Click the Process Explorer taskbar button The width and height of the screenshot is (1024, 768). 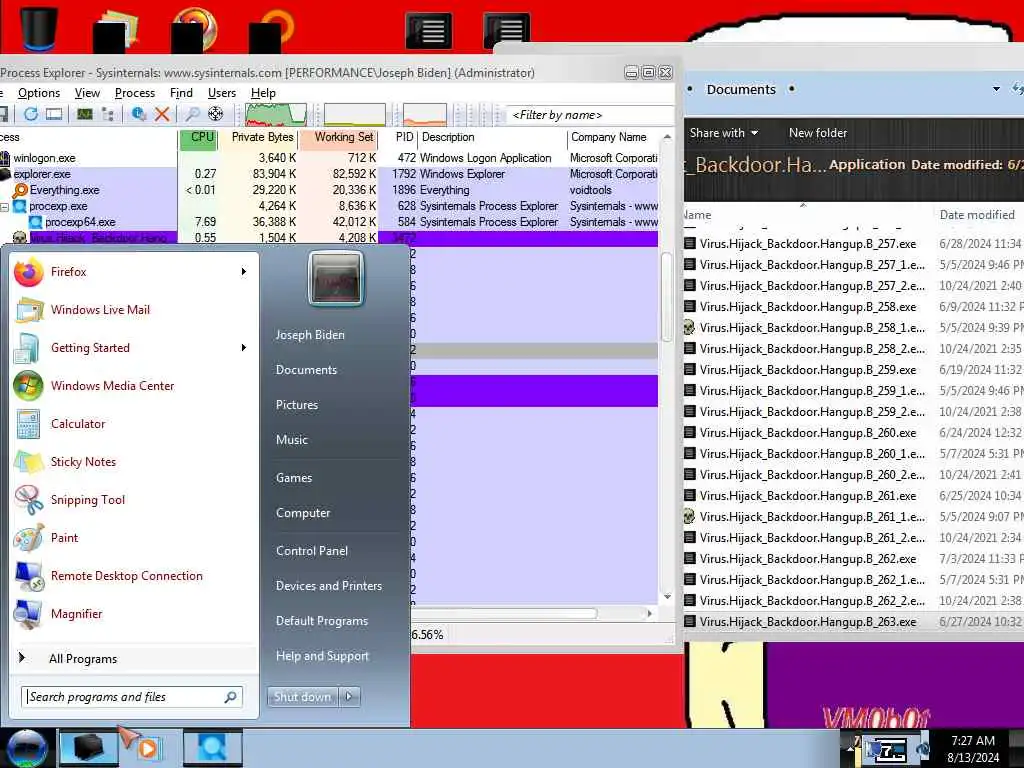pos(213,748)
